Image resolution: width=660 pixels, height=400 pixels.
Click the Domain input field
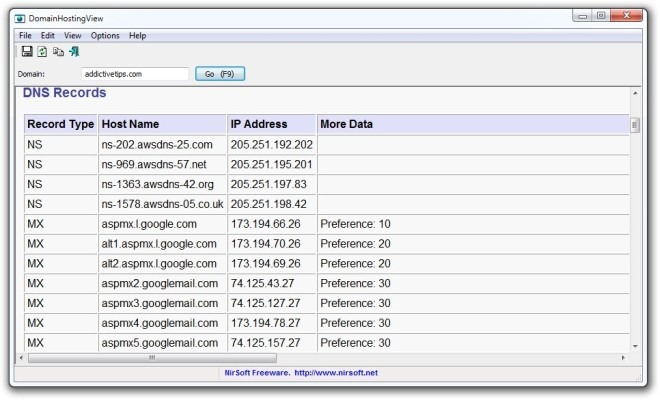tap(135, 74)
